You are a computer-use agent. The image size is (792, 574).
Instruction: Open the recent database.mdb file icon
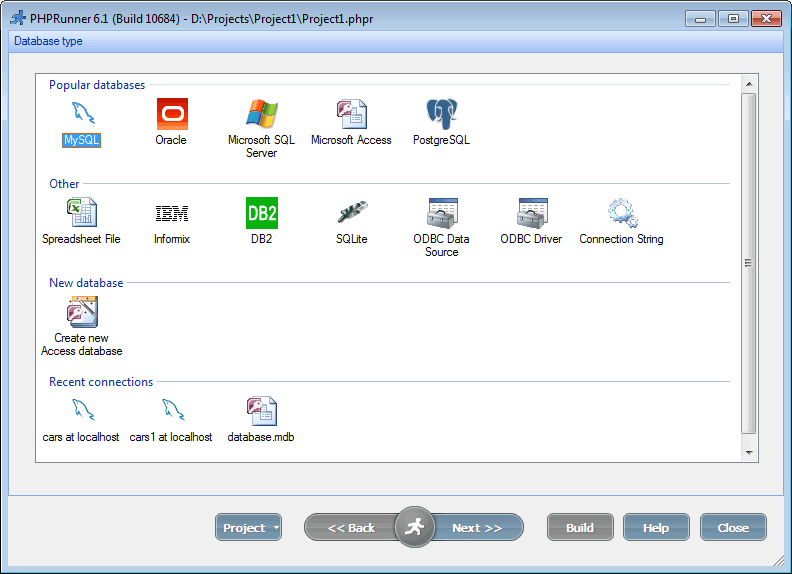point(262,411)
